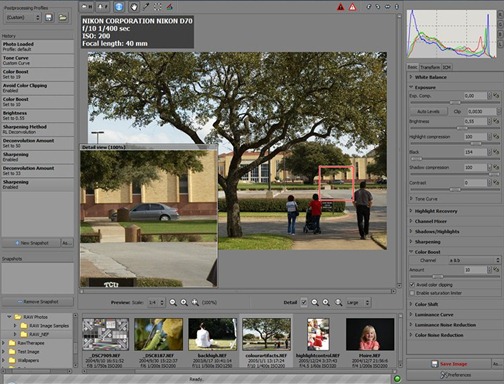Toggle top panel hide button
This screenshot has width=504, height=384.
[x=102, y=6]
